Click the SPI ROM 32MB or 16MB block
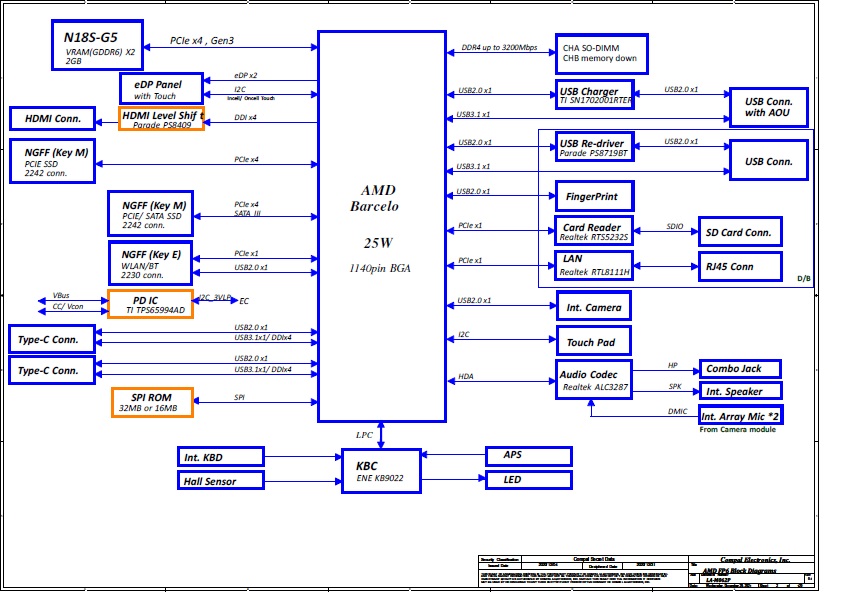The width and height of the screenshot is (851, 601). [153, 402]
